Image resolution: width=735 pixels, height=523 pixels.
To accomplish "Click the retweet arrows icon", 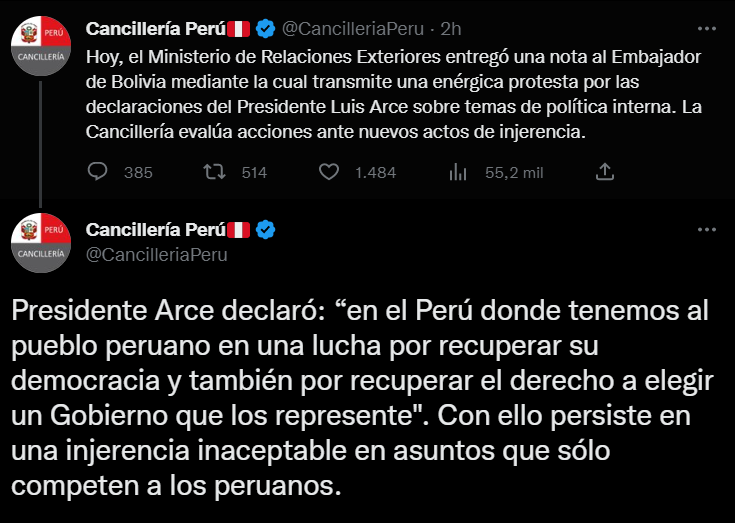I will [x=213, y=172].
